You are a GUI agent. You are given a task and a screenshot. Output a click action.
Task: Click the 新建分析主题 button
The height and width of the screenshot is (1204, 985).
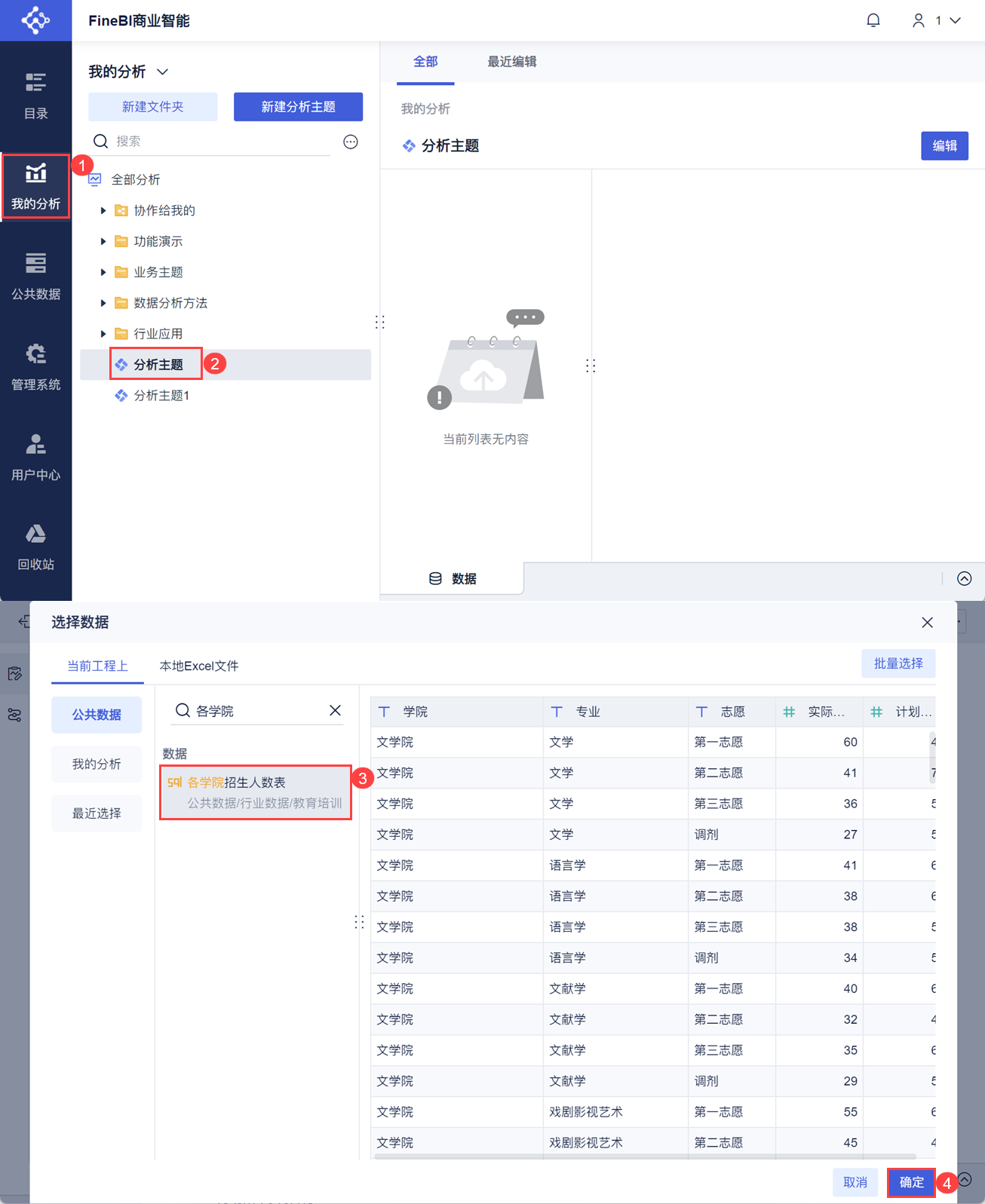pyautogui.click(x=298, y=107)
